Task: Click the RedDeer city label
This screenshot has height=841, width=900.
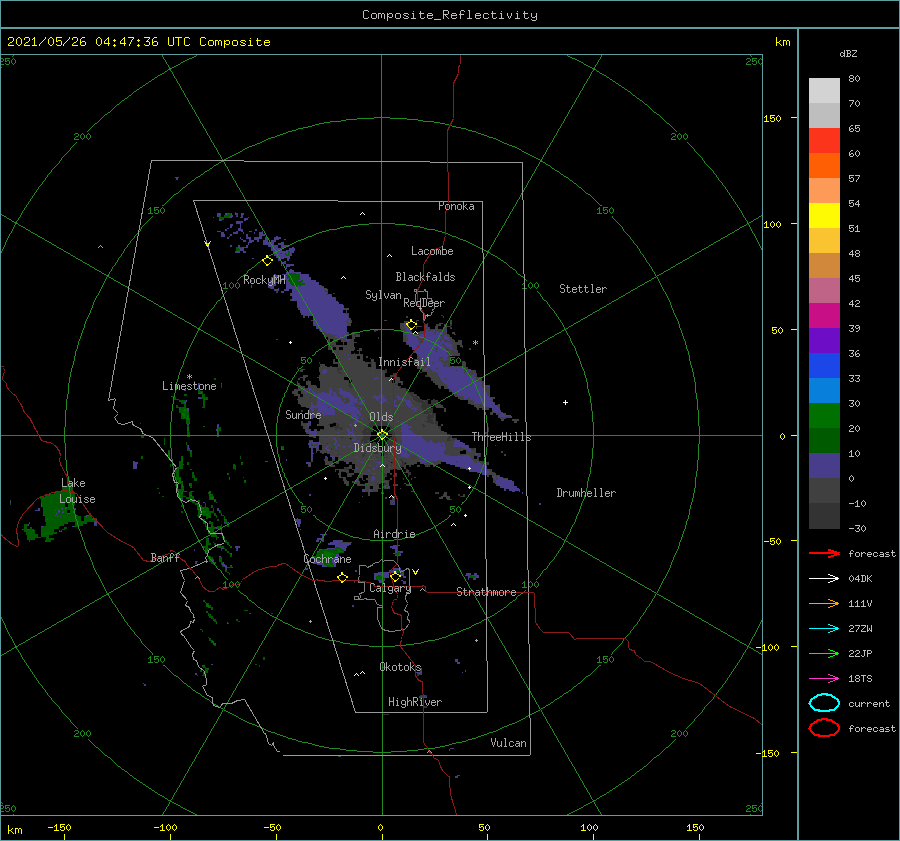Action: click(x=424, y=303)
